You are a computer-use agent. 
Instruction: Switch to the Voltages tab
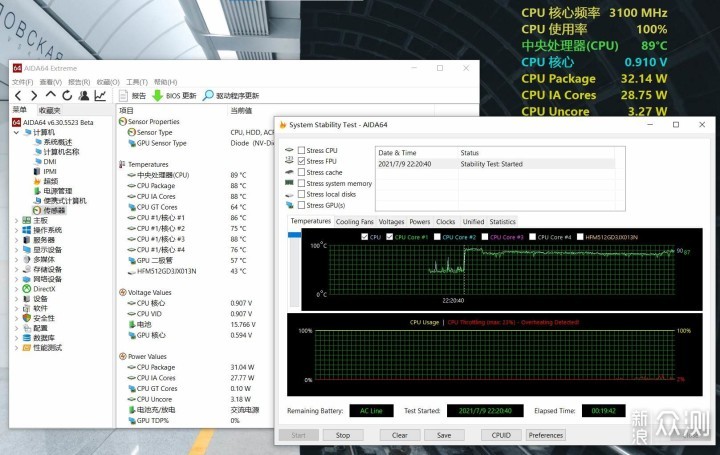tap(391, 221)
